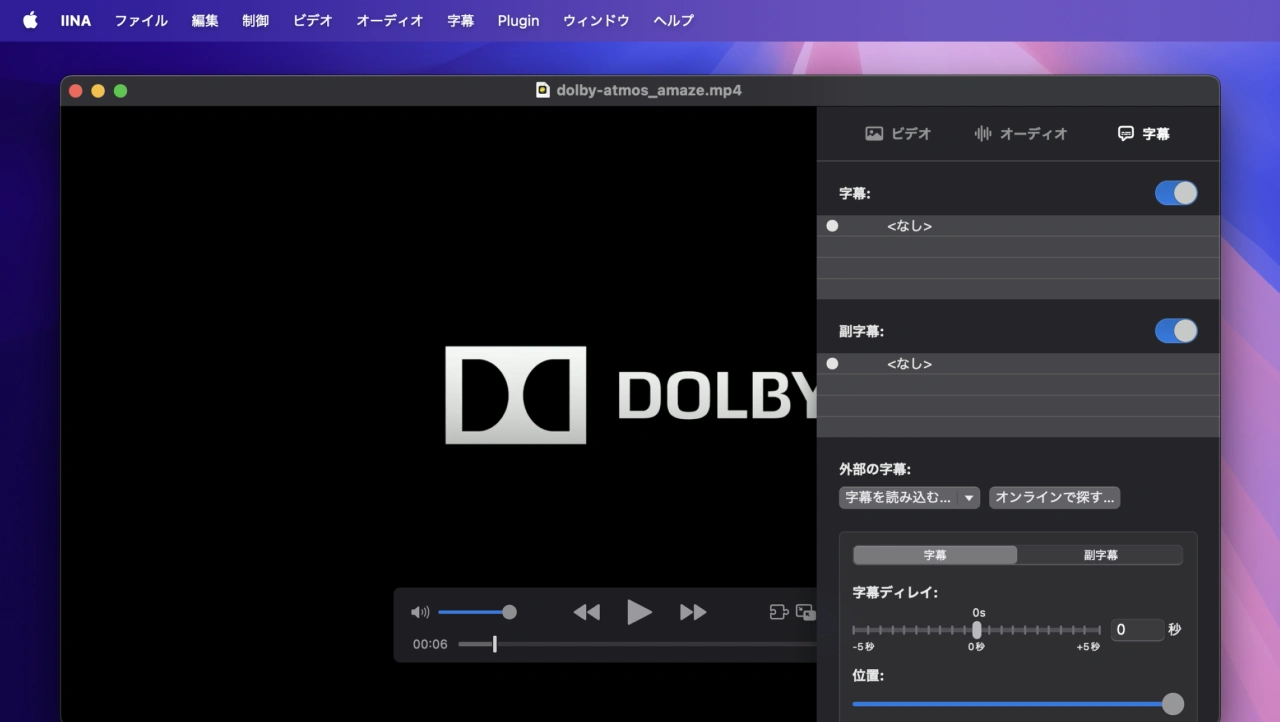
Task: Disable the 字幕 subtitle switch
Action: coord(1175,193)
